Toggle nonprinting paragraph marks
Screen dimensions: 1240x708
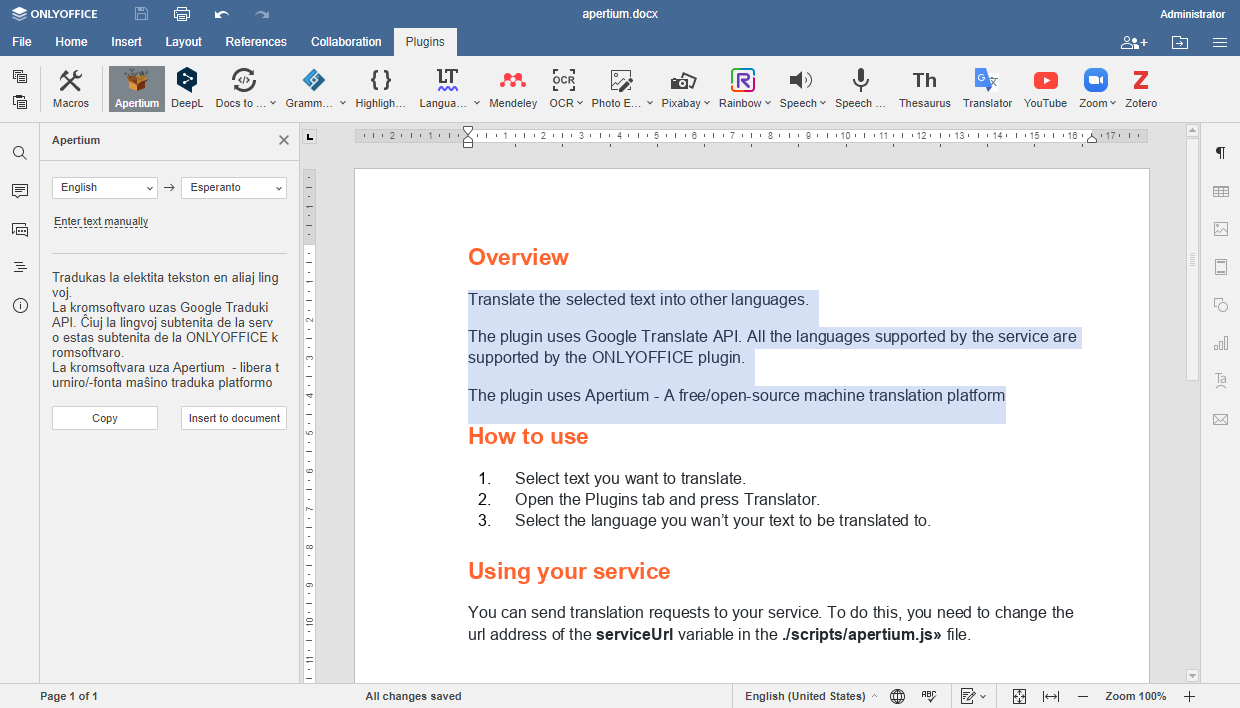coord(1220,153)
